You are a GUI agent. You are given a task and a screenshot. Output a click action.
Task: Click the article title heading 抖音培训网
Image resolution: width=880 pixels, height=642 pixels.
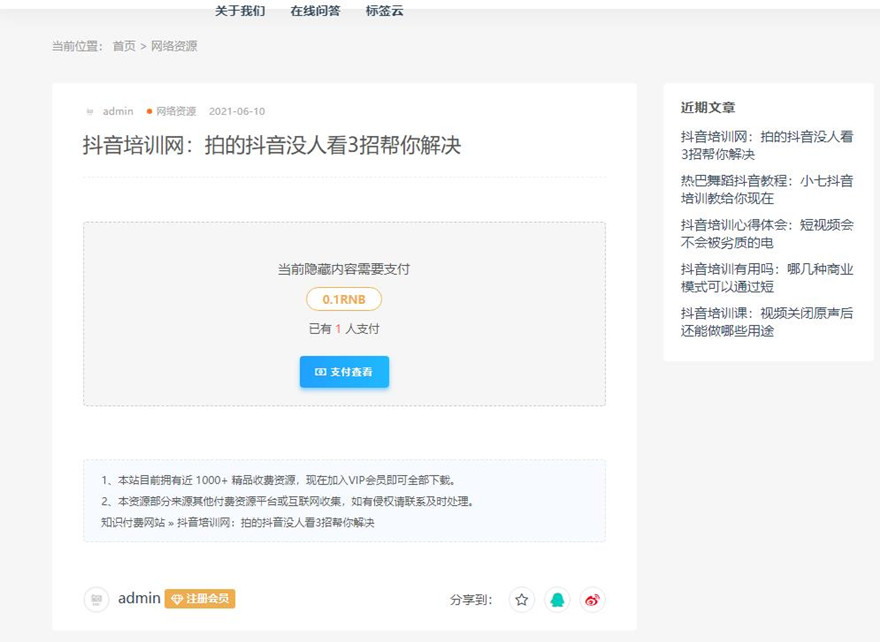click(x=272, y=145)
